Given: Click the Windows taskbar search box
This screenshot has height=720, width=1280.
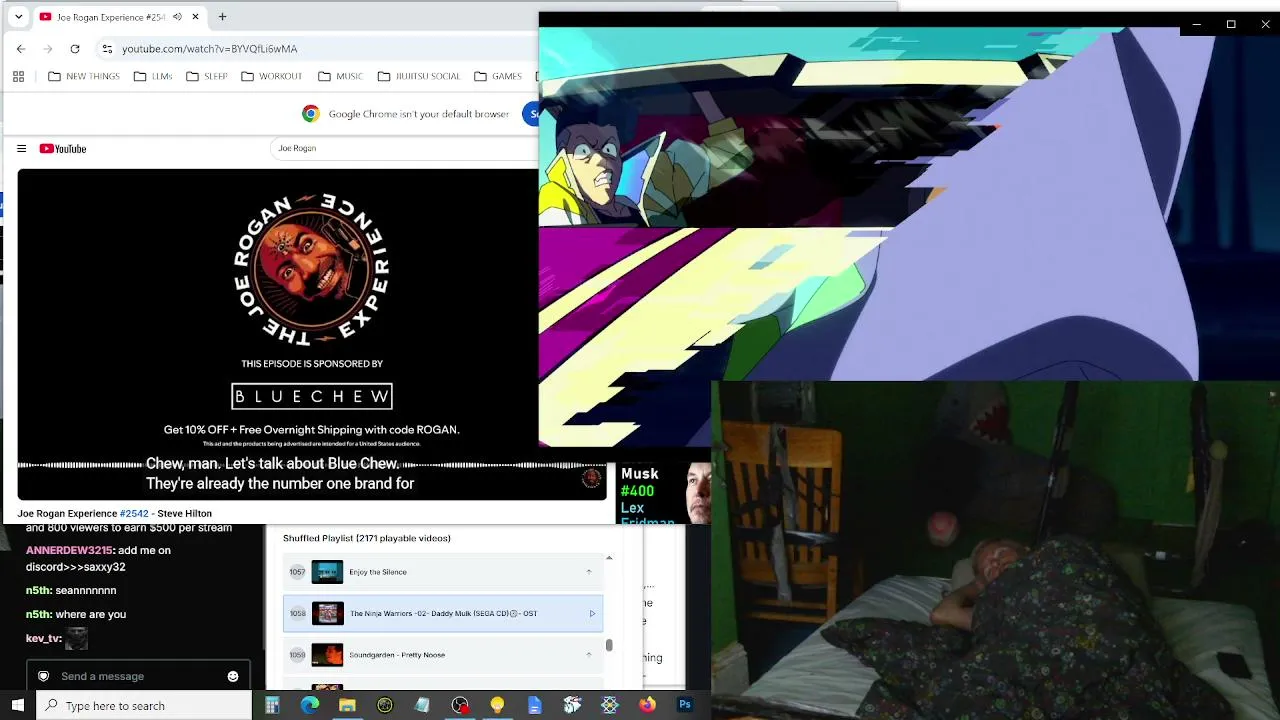Looking at the screenshot, I should click(x=145, y=706).
